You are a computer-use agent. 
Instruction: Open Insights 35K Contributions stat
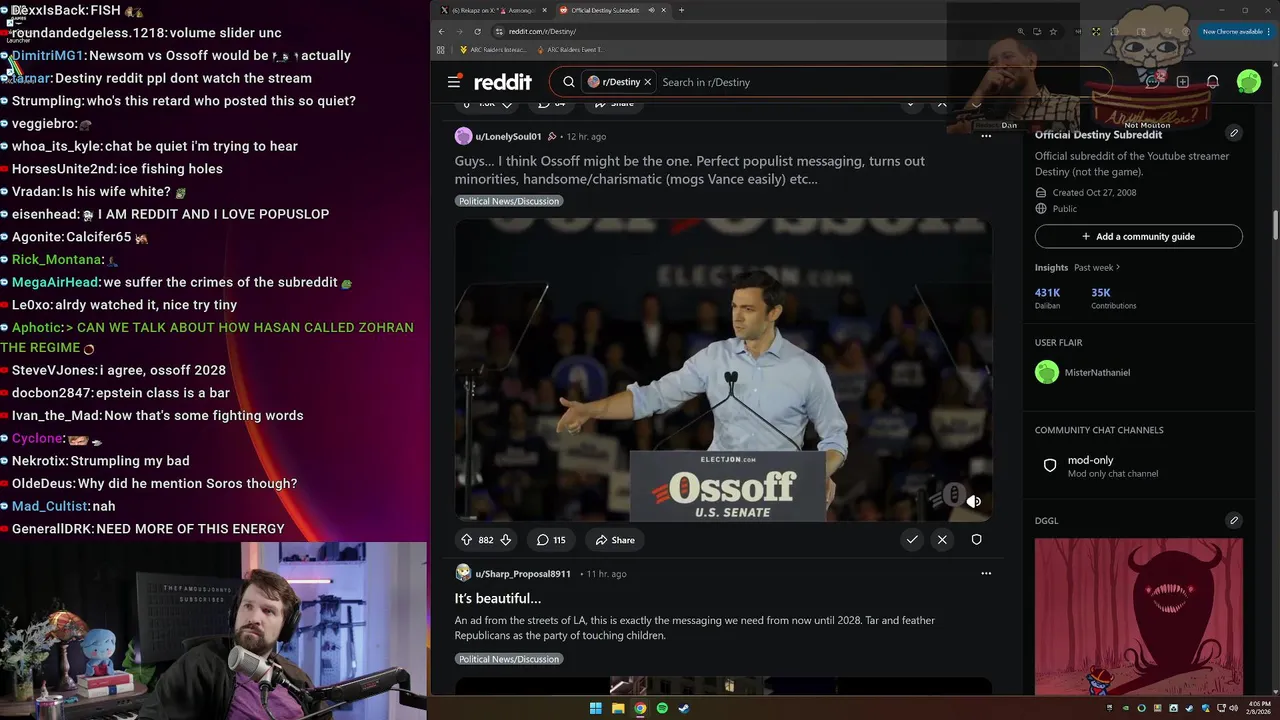point(1113,298)
